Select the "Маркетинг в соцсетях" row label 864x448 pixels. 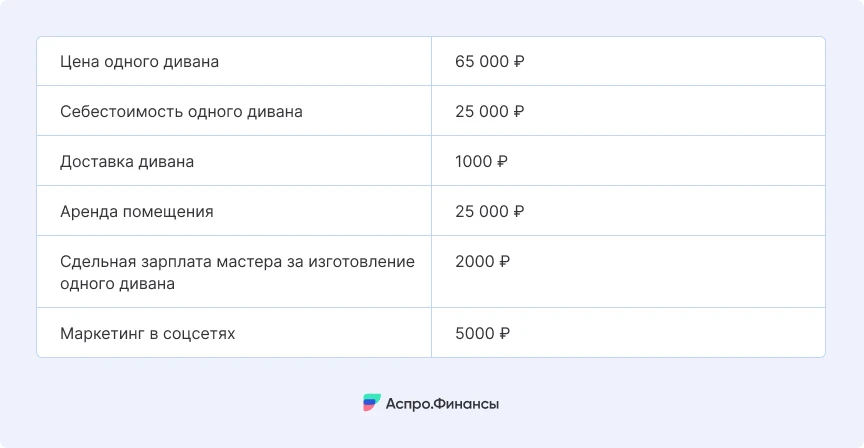coord(148,333)
